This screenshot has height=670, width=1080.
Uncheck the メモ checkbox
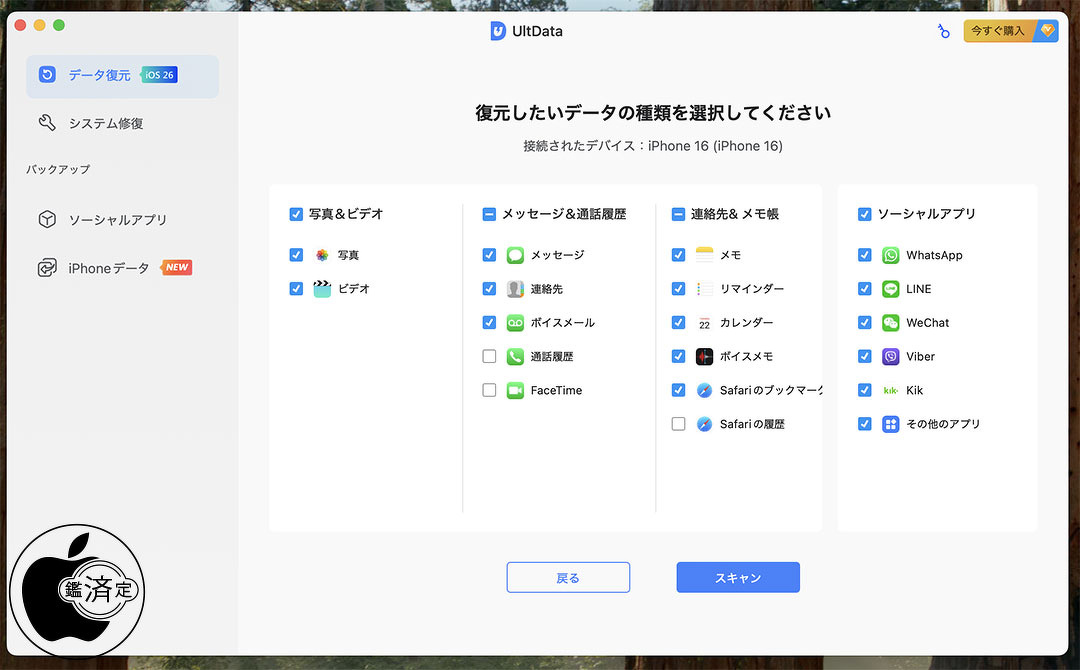pos(678,255)
